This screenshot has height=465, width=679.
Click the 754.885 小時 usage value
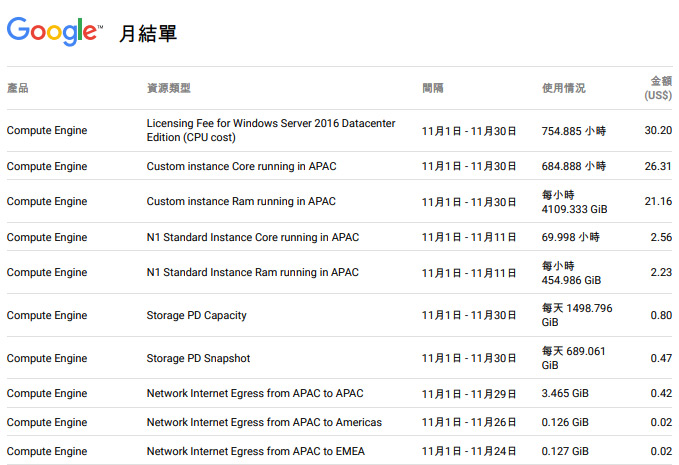click(574, 131)
